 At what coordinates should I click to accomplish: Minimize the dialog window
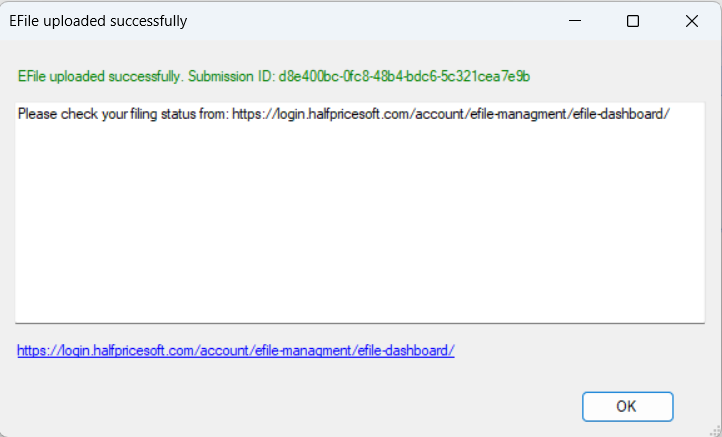click(x=574, y=21)
